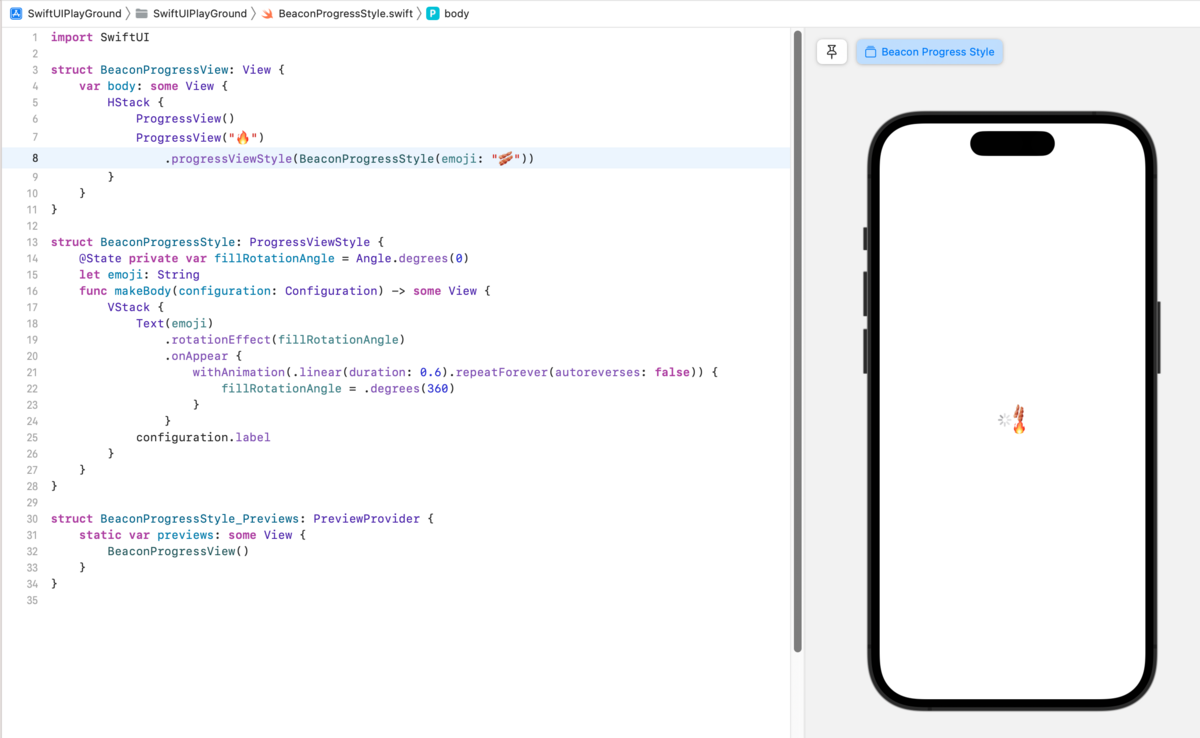The width and height of the screenshot is (1200, 738).
Task: Click the struct keyword on line 13
Action: coord(72,241)
